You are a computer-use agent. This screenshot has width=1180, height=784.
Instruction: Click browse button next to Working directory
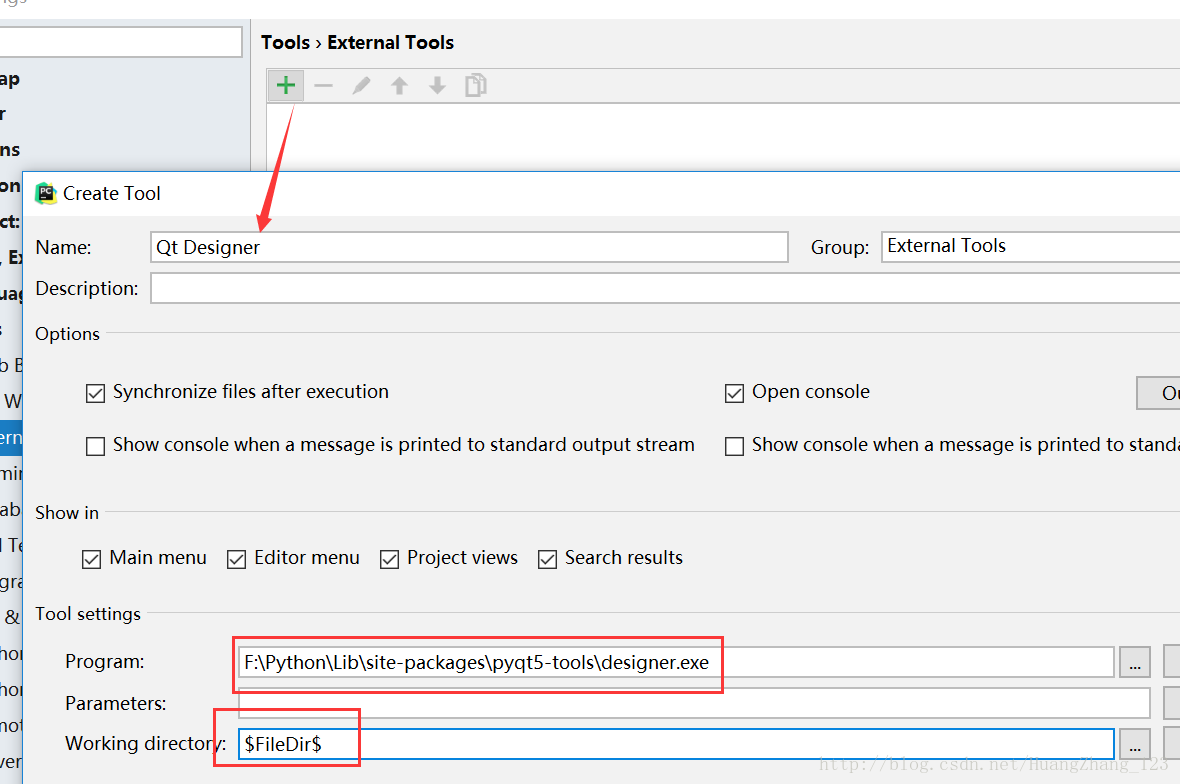point(1134,744)
